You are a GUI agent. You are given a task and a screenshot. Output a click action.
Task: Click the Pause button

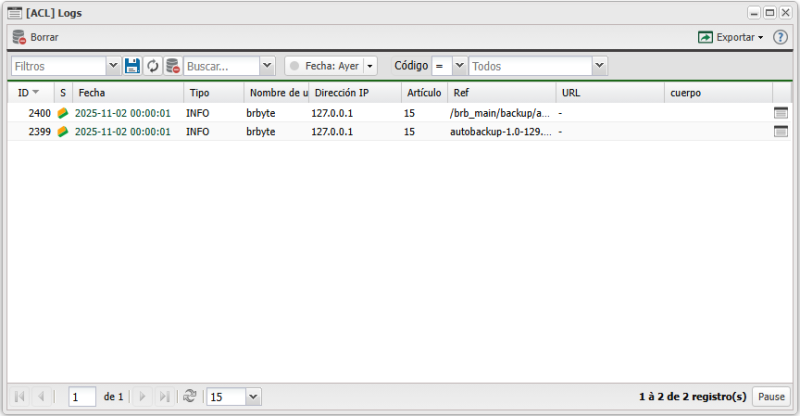771,397
